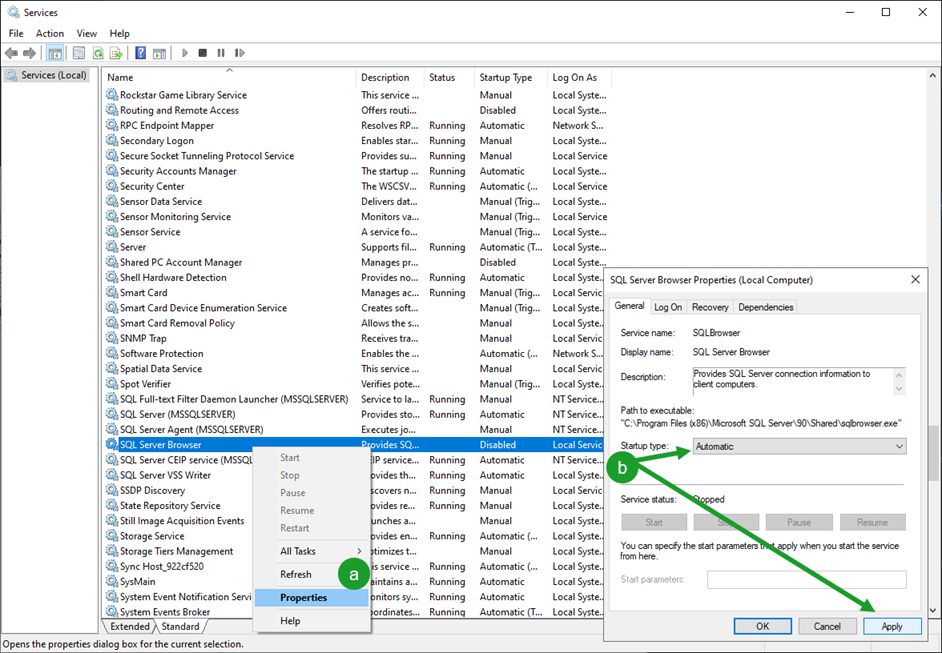The width and height of the screenshot is (942, 653).
Task: Choose Properties from the context menu
Action: pos(311,598)
